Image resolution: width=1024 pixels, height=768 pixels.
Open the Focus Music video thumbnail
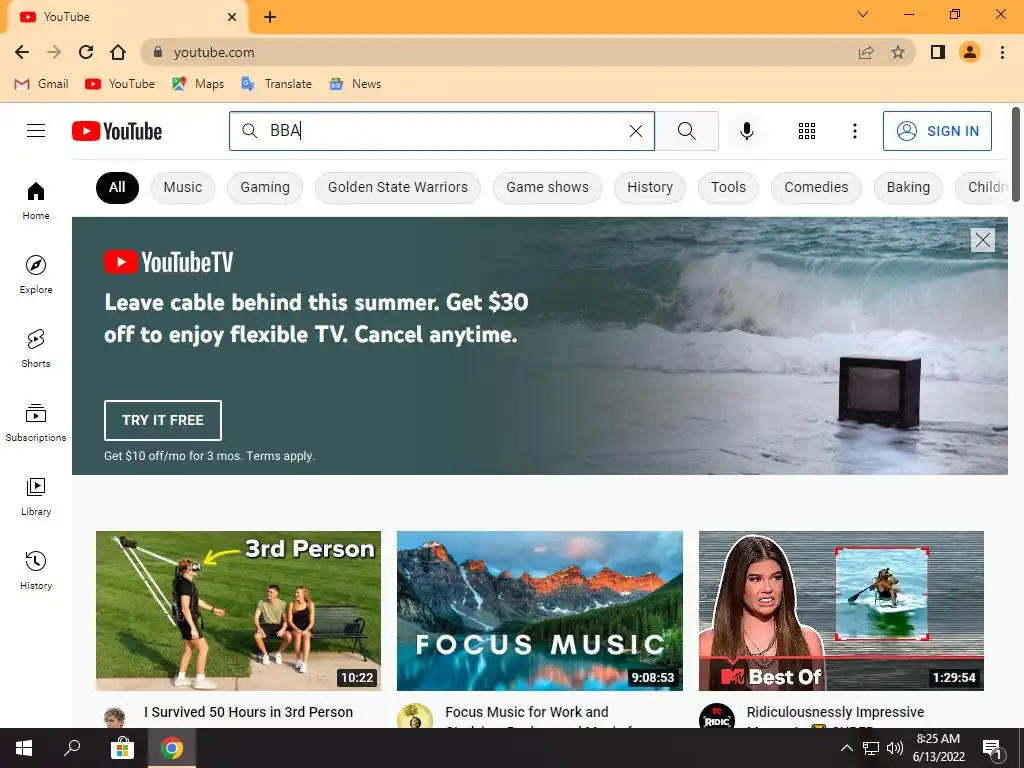pos(539,611)
